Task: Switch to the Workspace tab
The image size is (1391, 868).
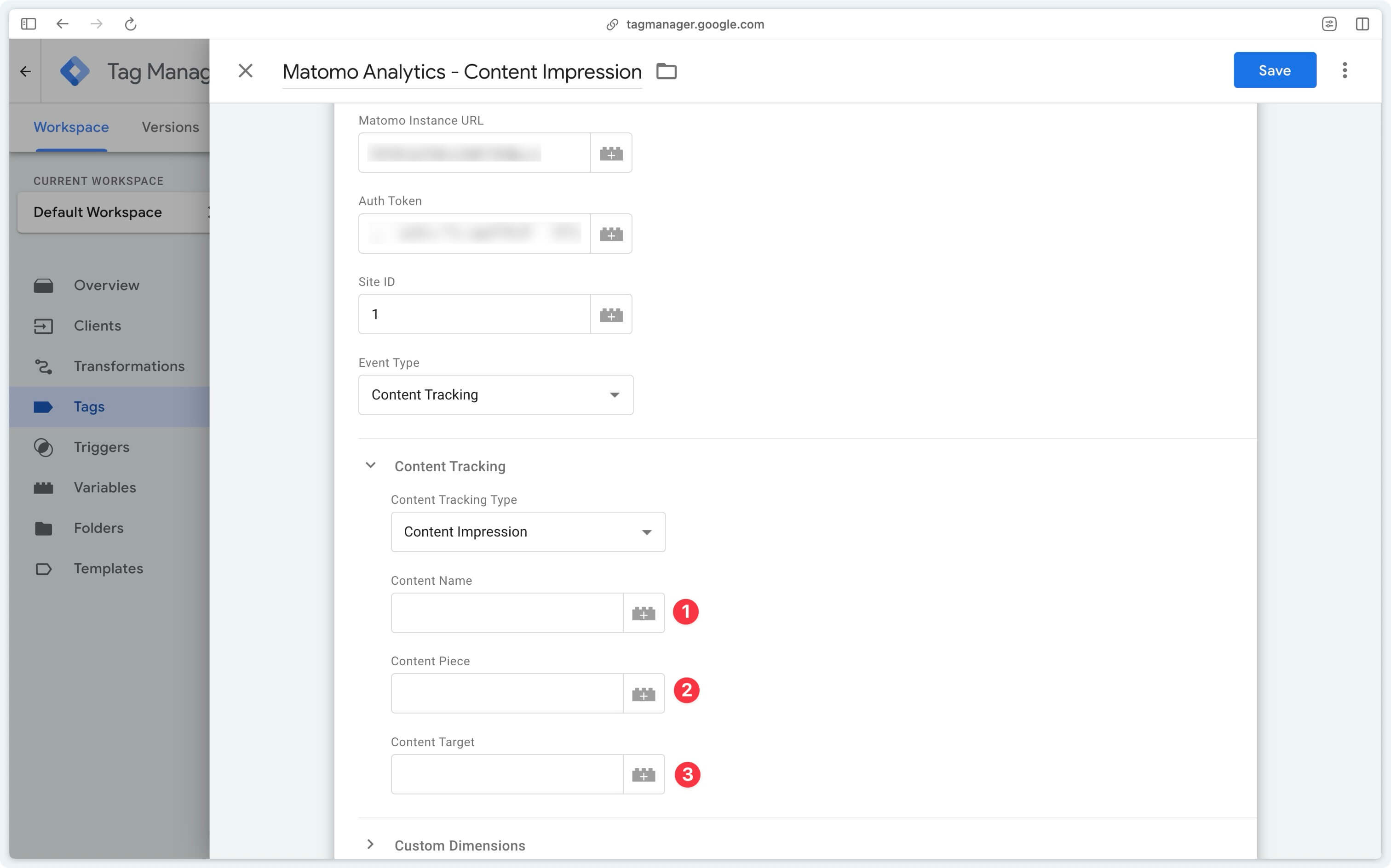Action: pyautogui.click(x=71, y=127)
